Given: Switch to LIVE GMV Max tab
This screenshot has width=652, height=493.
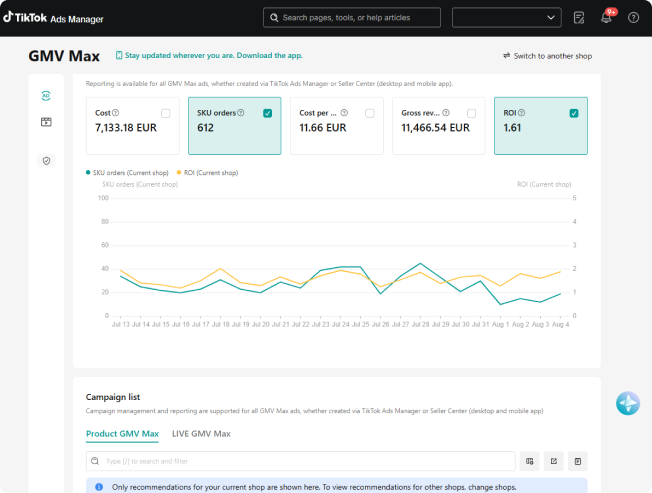Looking at the screenshot, I should 201,434.
